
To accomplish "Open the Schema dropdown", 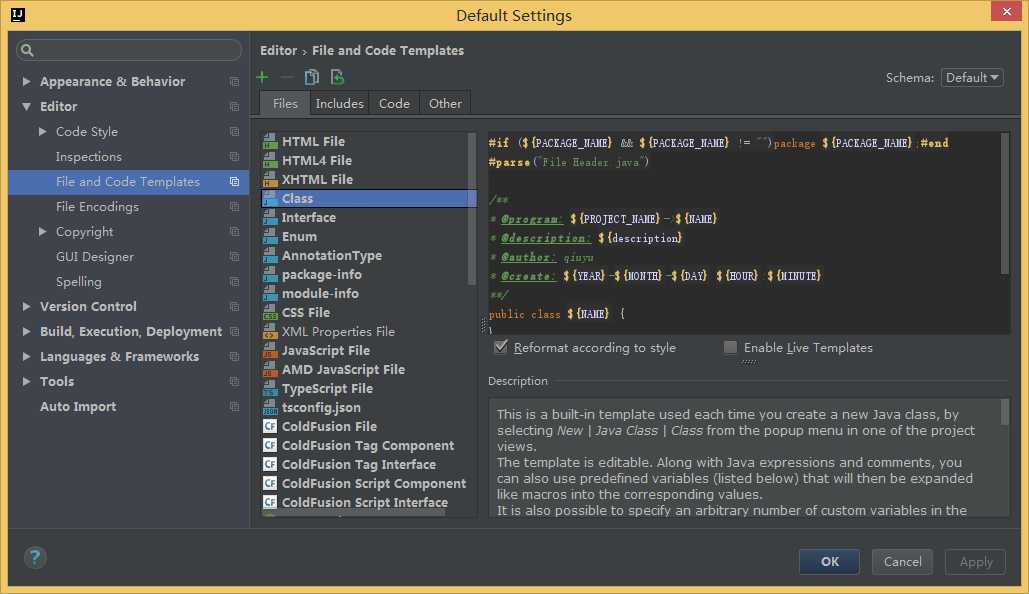I will [x=971, y=77].
